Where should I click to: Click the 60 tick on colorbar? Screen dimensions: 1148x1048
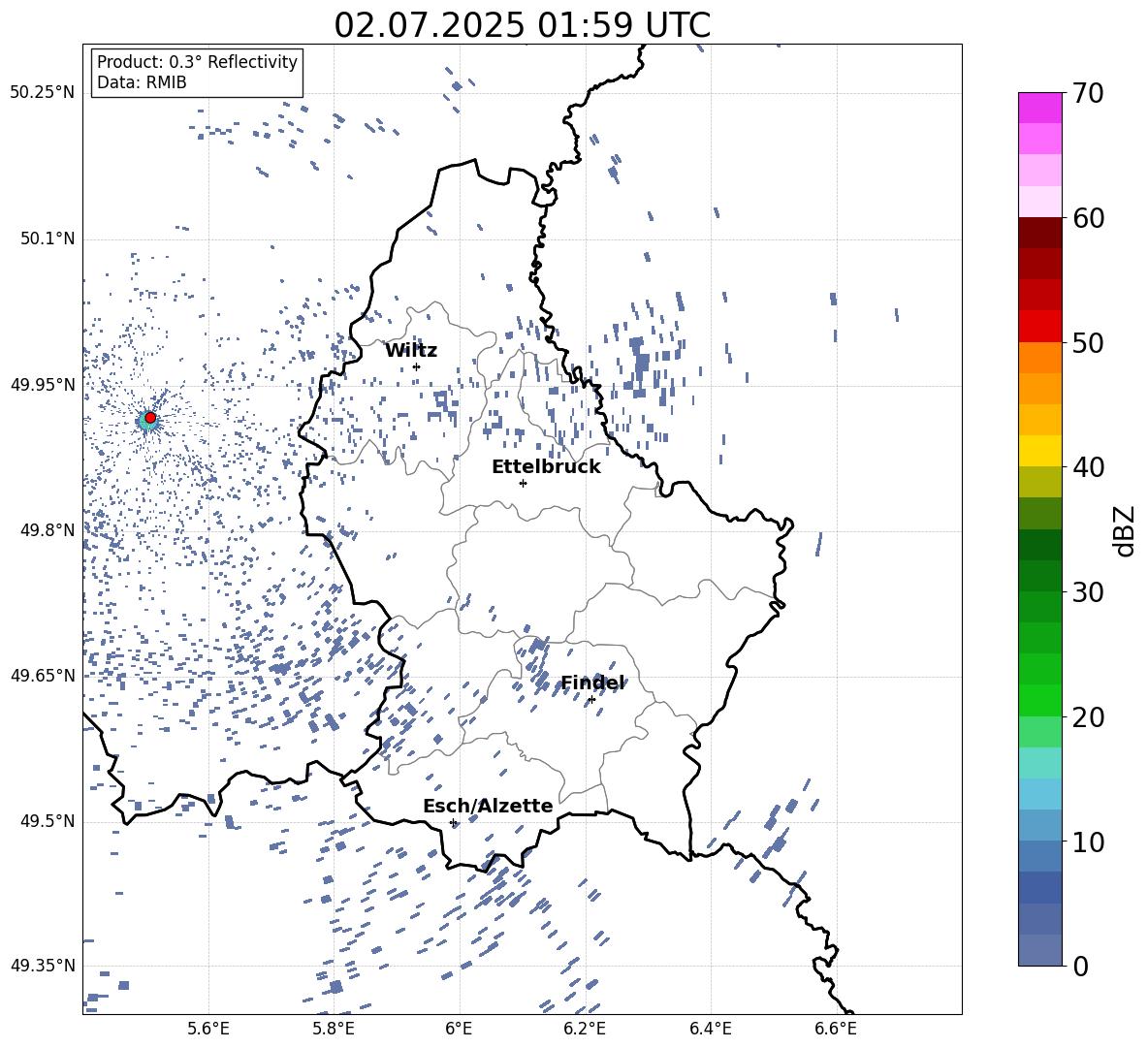(1088, 218)
